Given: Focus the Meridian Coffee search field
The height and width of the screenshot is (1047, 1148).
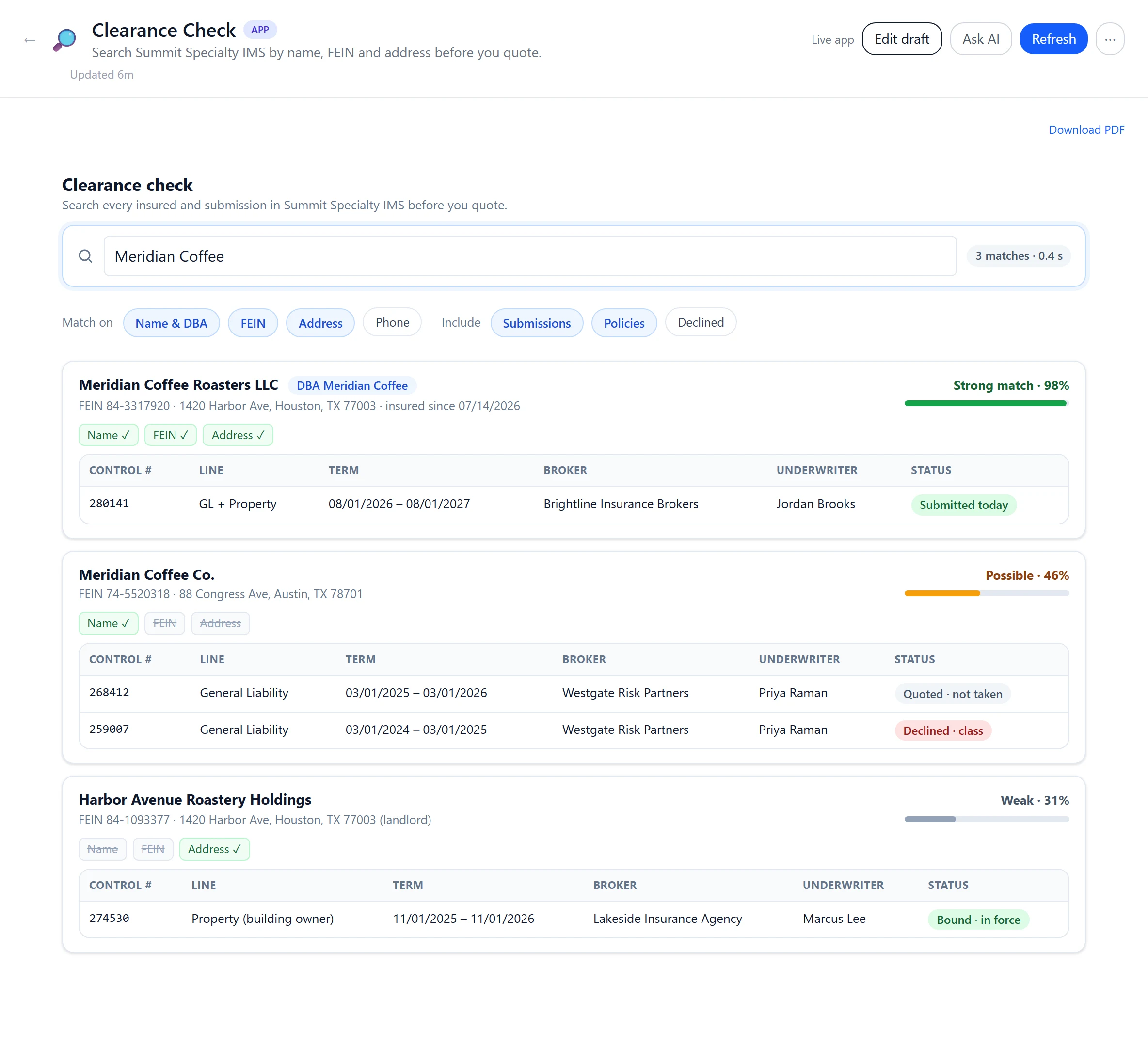Looking at the screenshot, I should click(529, 256).
